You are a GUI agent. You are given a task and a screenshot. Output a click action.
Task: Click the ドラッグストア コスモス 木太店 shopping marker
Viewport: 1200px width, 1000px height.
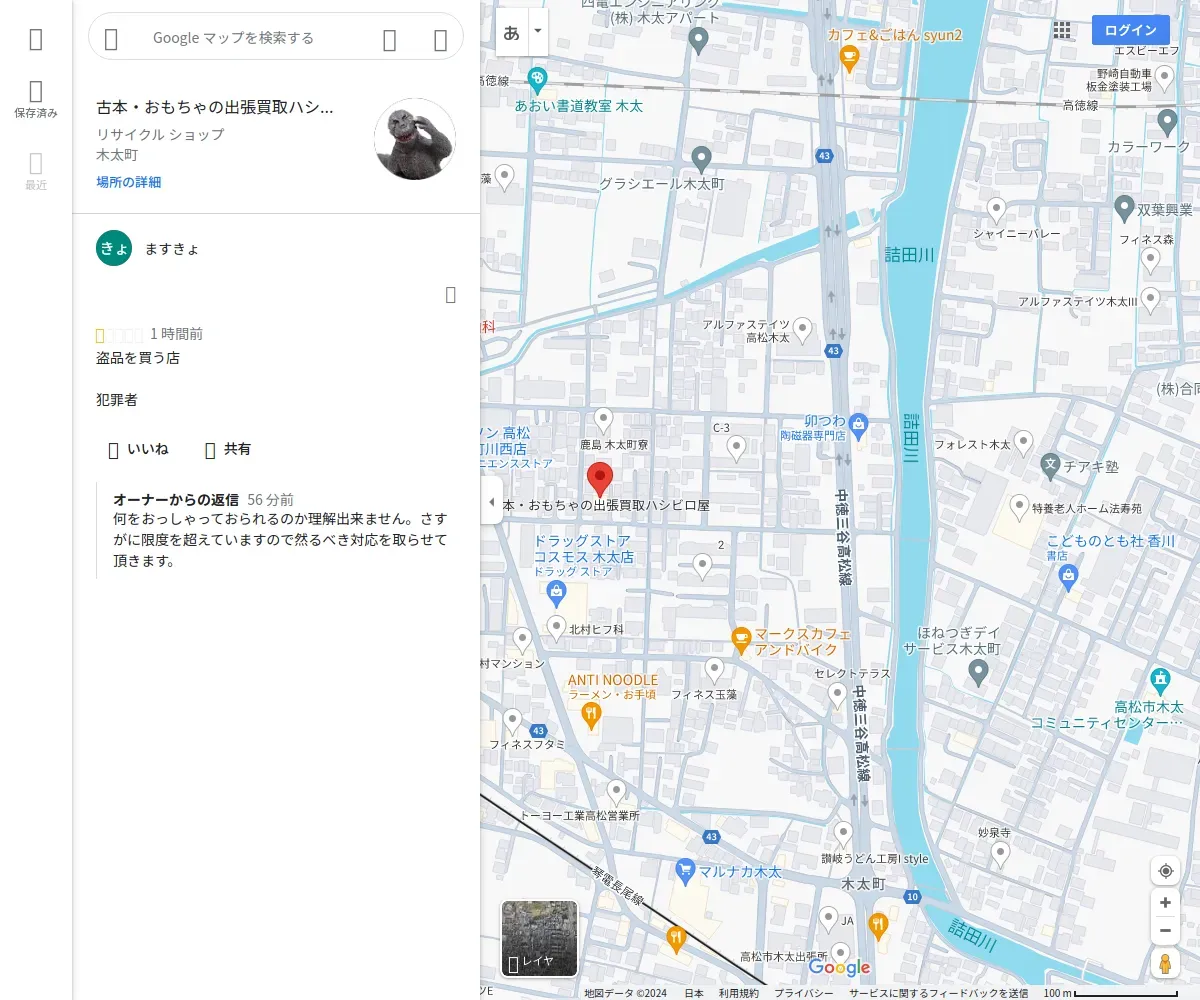click(557, 594)
